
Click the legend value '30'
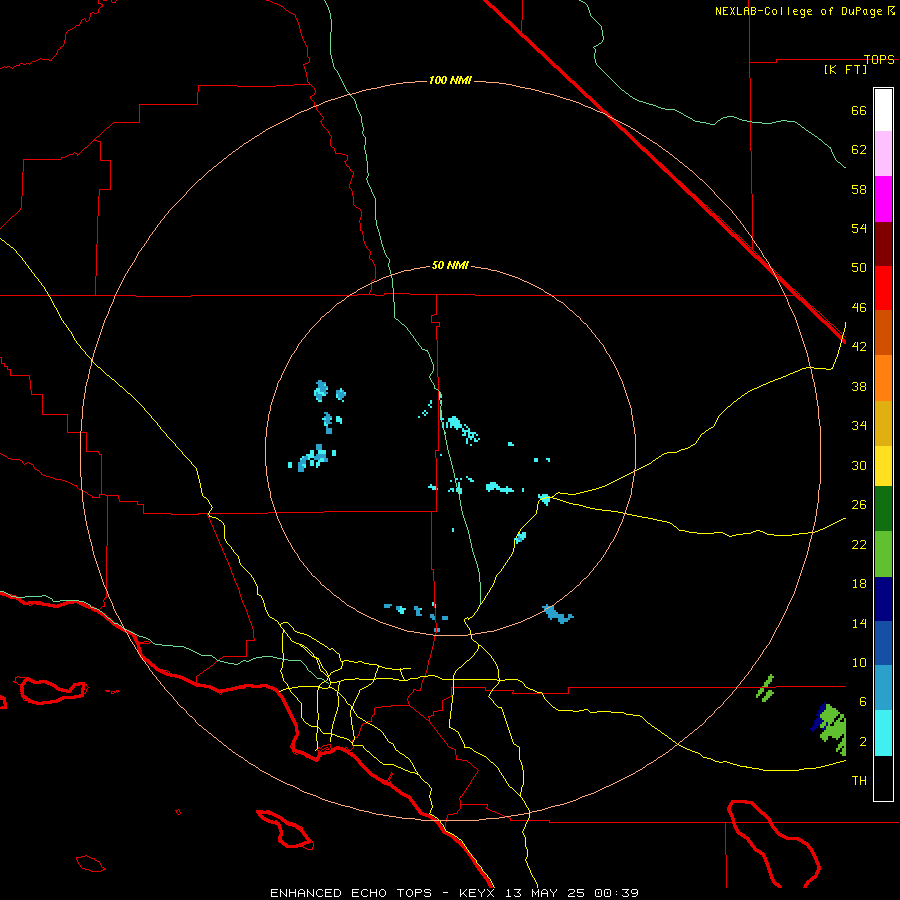pos(859,465)
